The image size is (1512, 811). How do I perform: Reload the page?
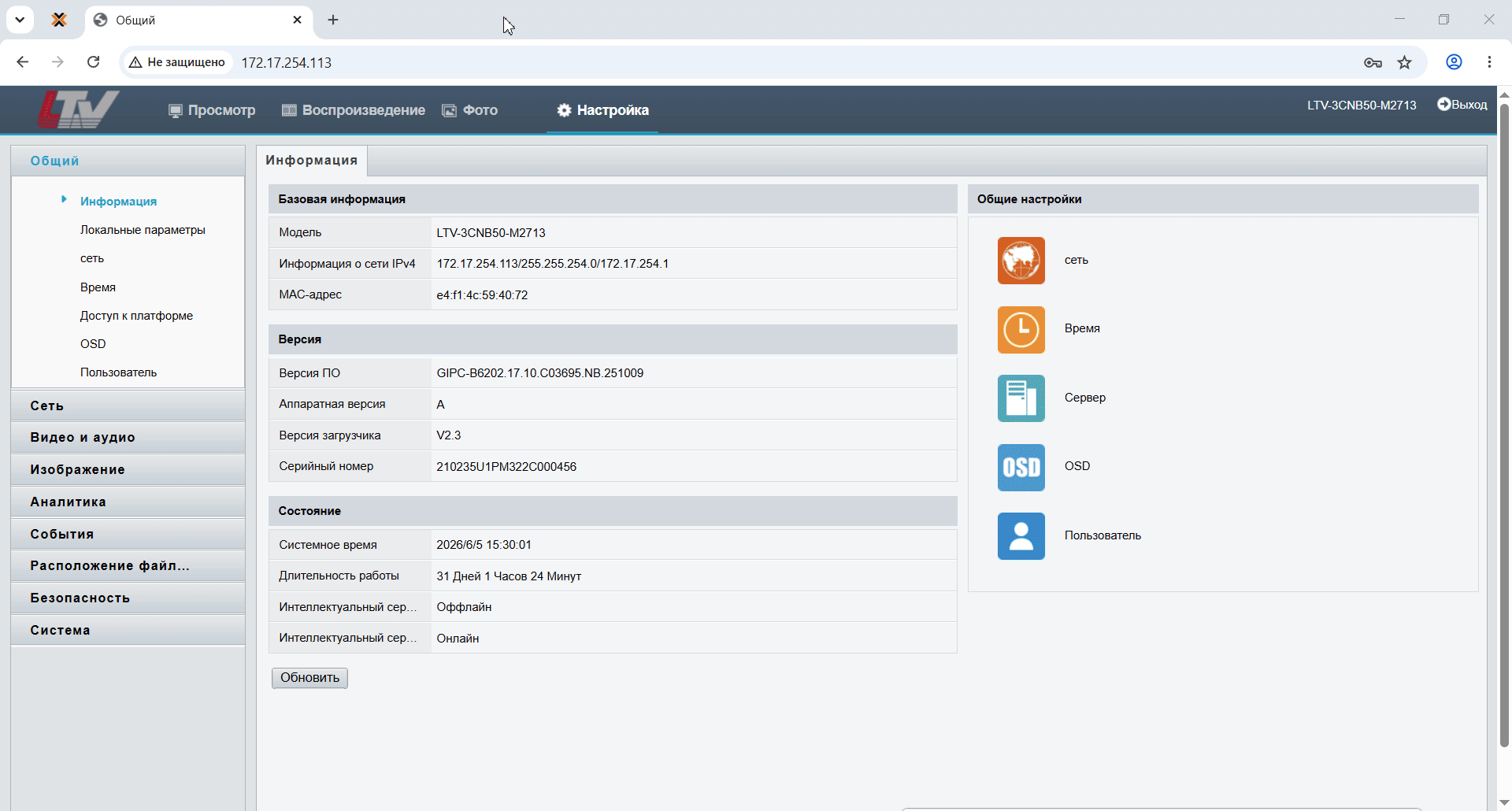[x=93, y=62]
